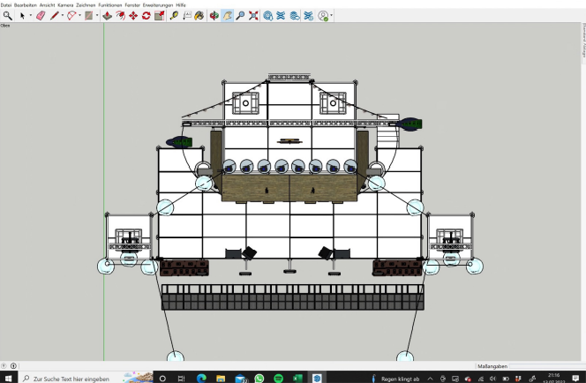The height and width of the screenshot is (383, 586).
Task: Expand the Select tool dropdown arrow
Action: click(31, 16)
